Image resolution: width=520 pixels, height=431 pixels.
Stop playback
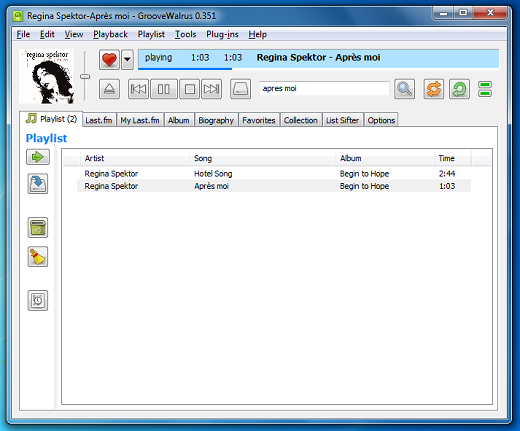pyautogui.click(x=190, y=89)
